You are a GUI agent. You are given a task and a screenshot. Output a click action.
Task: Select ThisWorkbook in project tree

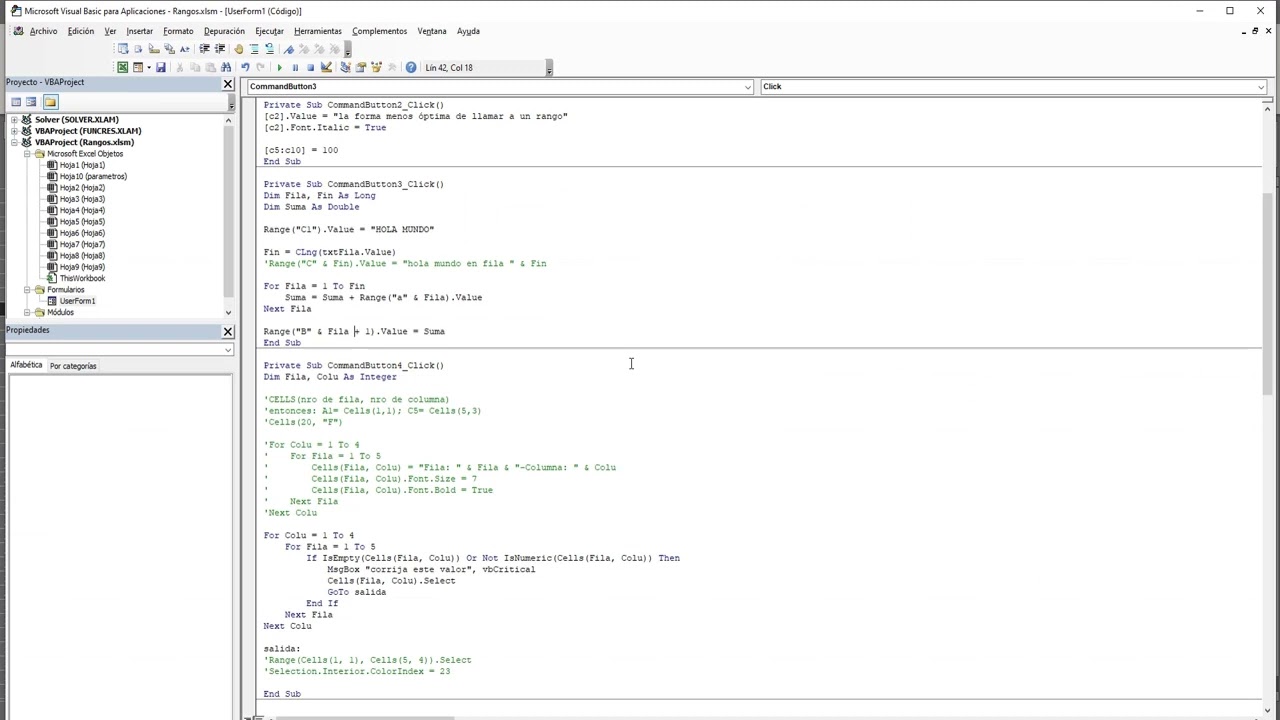point(82,278)
